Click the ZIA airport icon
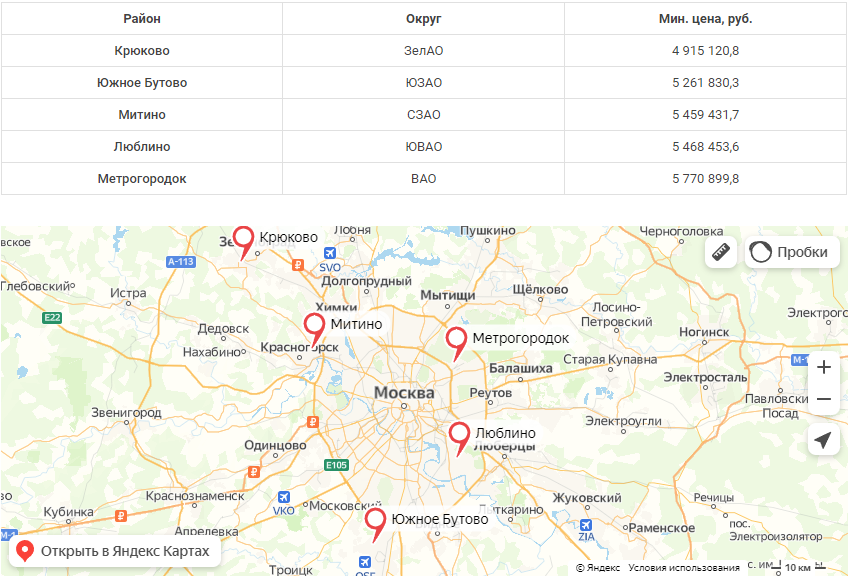Screen dimensions: 850x580 click(x=586, y=525)
